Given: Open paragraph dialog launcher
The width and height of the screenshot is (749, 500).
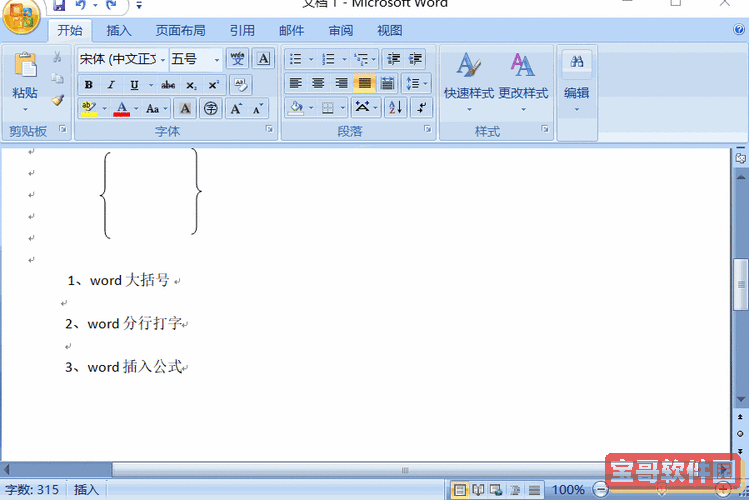Looking at the screenshot, I should 427,129.
